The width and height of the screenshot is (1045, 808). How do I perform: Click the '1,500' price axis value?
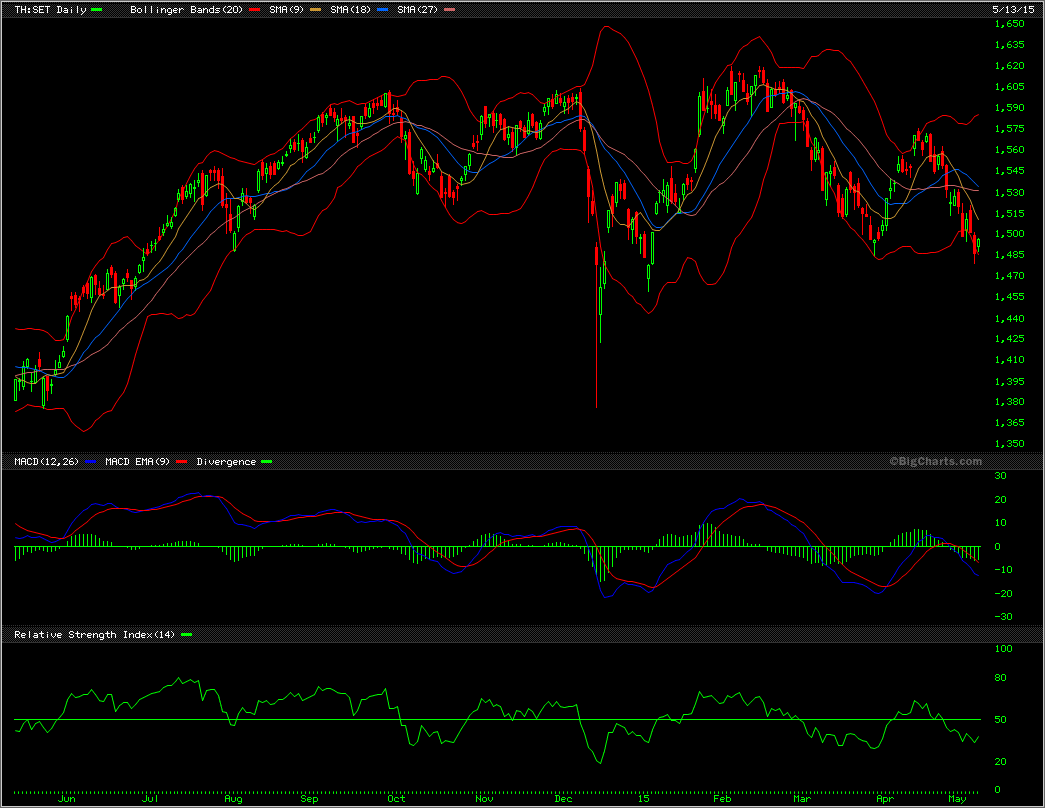[x=1009, y=233]
